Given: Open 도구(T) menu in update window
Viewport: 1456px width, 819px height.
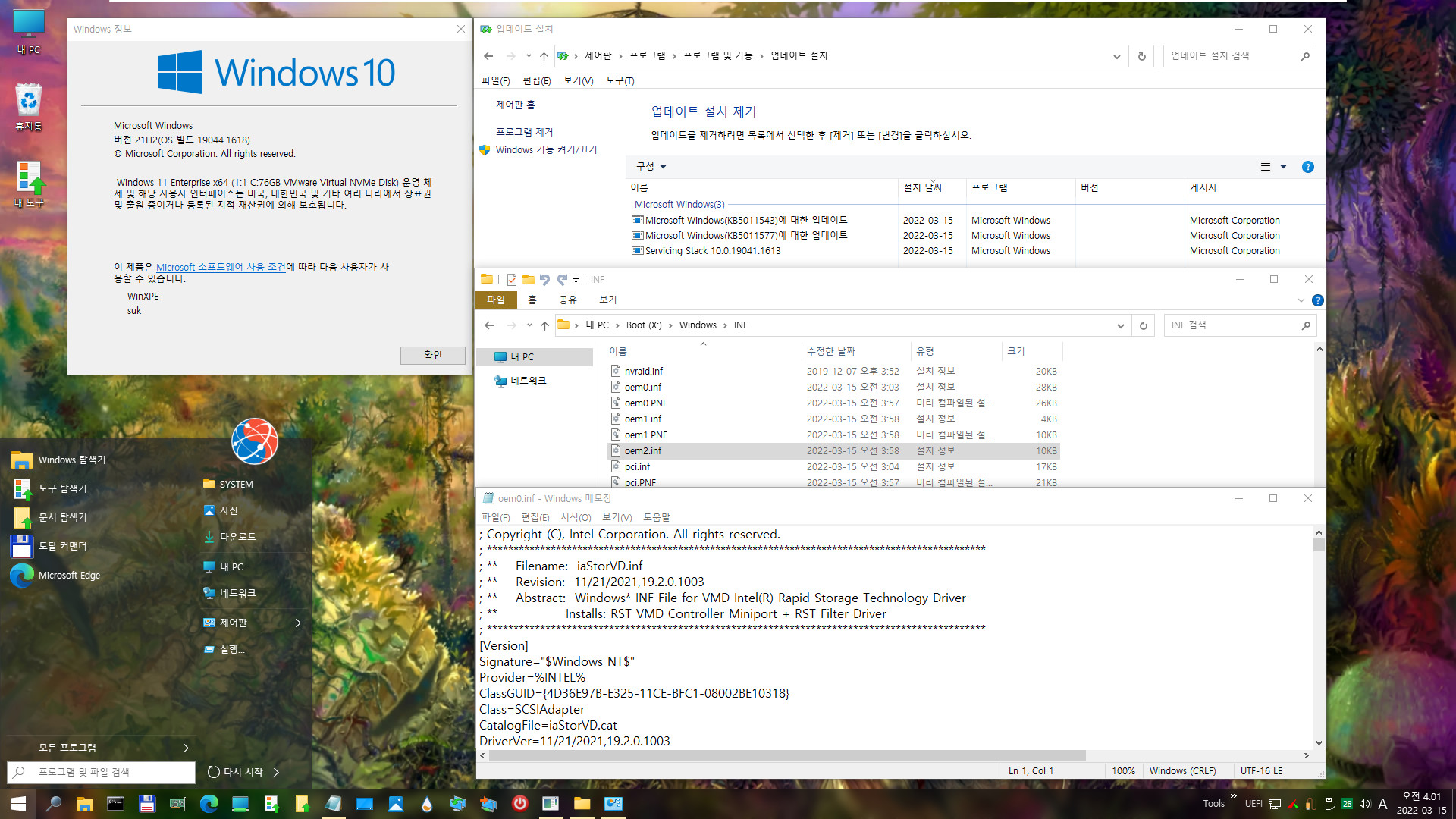Looking at the screenshot, I should [x=620, y=80].
